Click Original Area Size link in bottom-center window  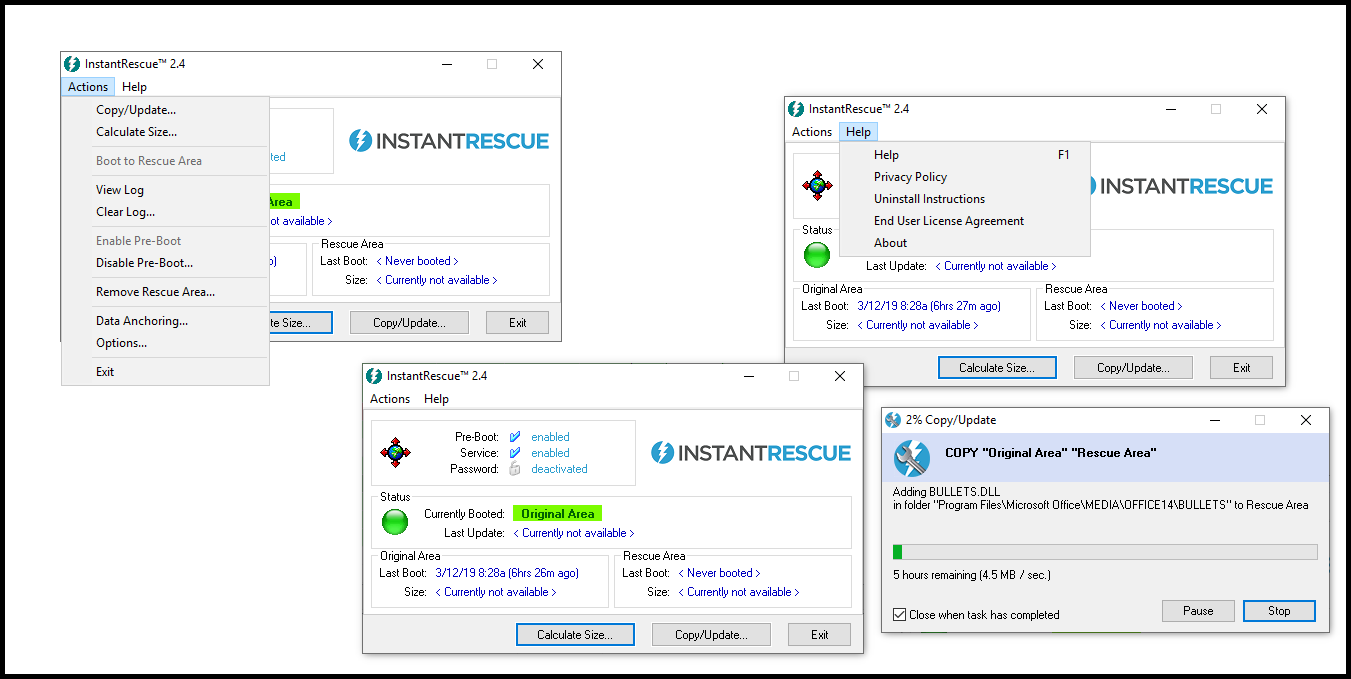tap(496, 592)
